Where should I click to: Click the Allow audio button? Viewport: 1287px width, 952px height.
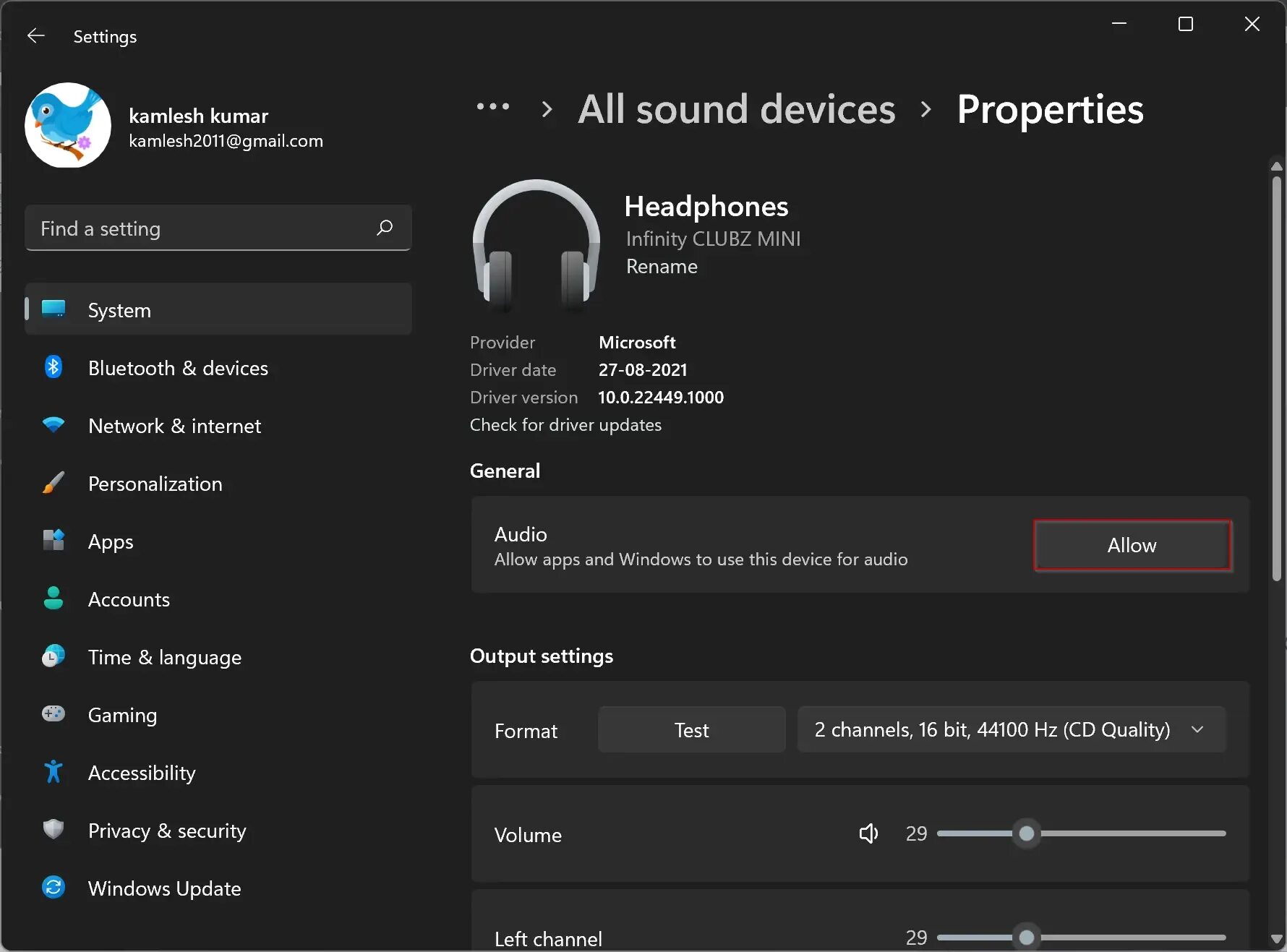[x=1132, y=545]
